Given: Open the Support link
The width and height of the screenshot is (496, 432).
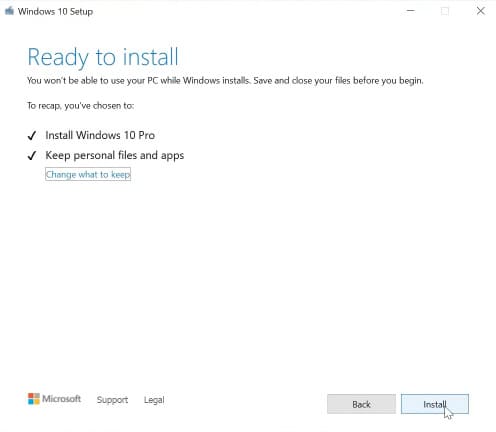Looking at the screenshot, I should click(112, 400).
